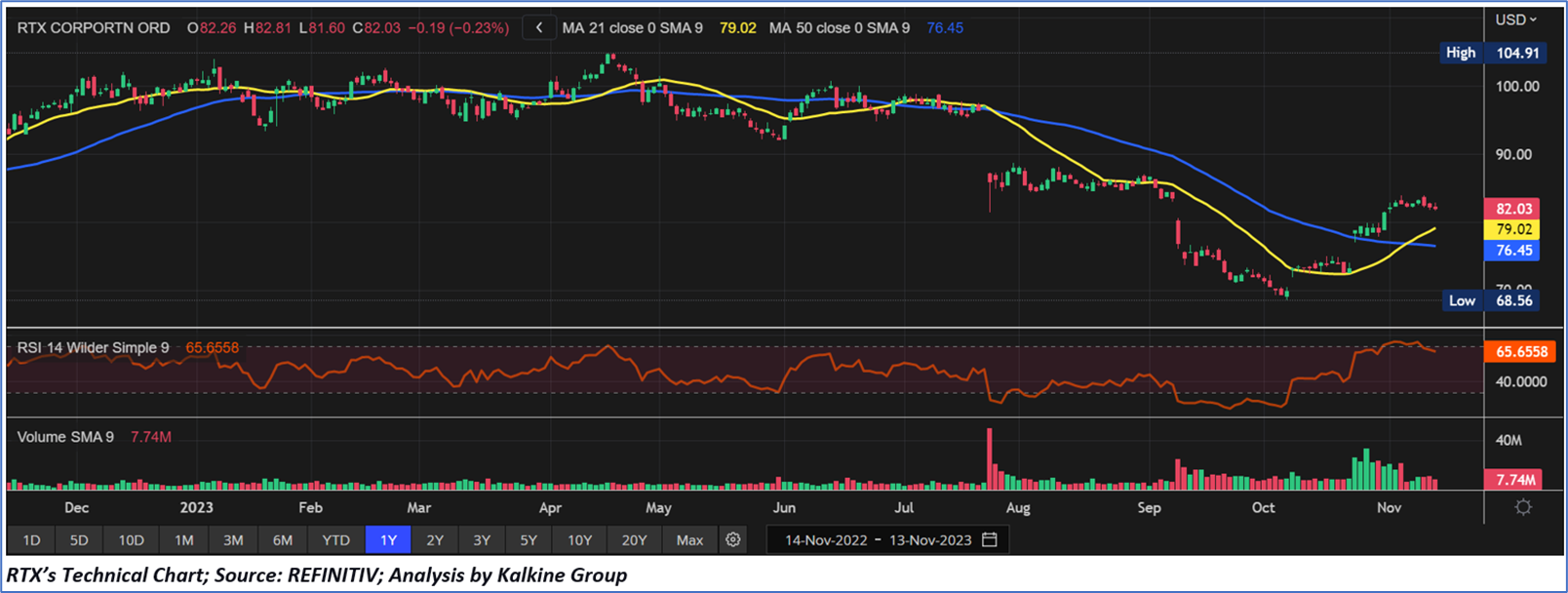Click the orange 65.6558 RSI value tag
This screenshot has height=593, width=1568.
click(x=1521, y=351)
